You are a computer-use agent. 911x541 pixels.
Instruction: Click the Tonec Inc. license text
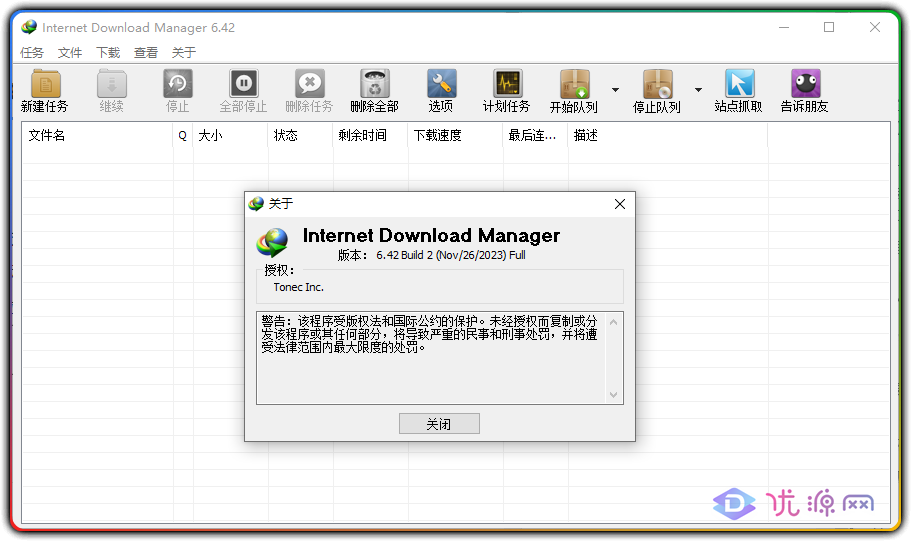(x=299, y=287)
